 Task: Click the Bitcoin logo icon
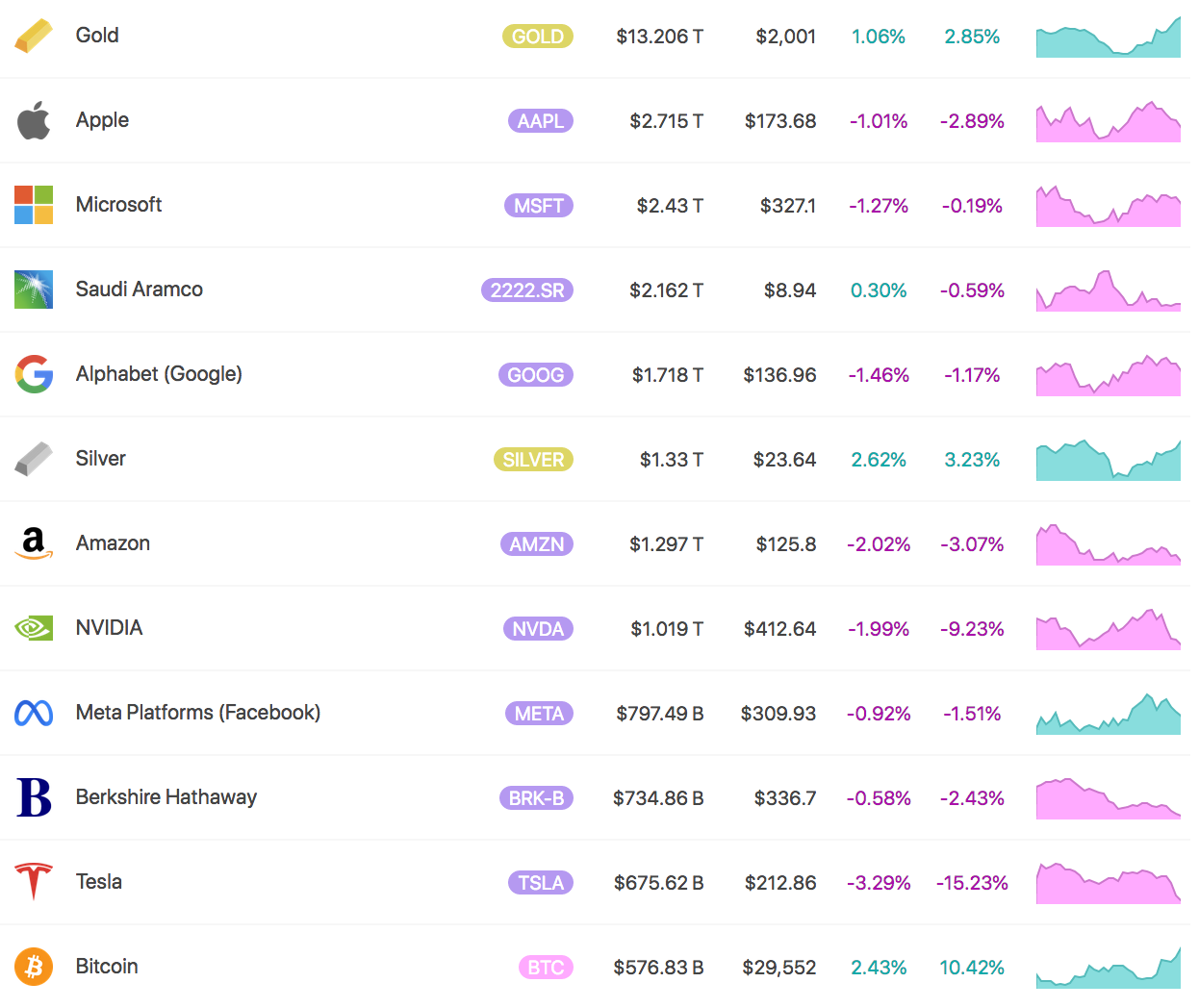[x=34, y=967]
